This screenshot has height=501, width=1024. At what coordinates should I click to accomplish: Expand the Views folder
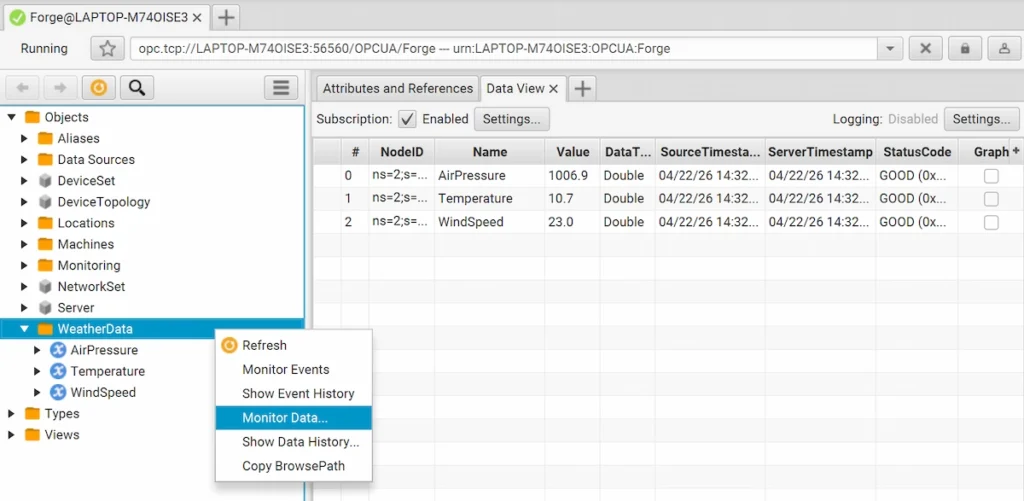click(x=11, y=435)
